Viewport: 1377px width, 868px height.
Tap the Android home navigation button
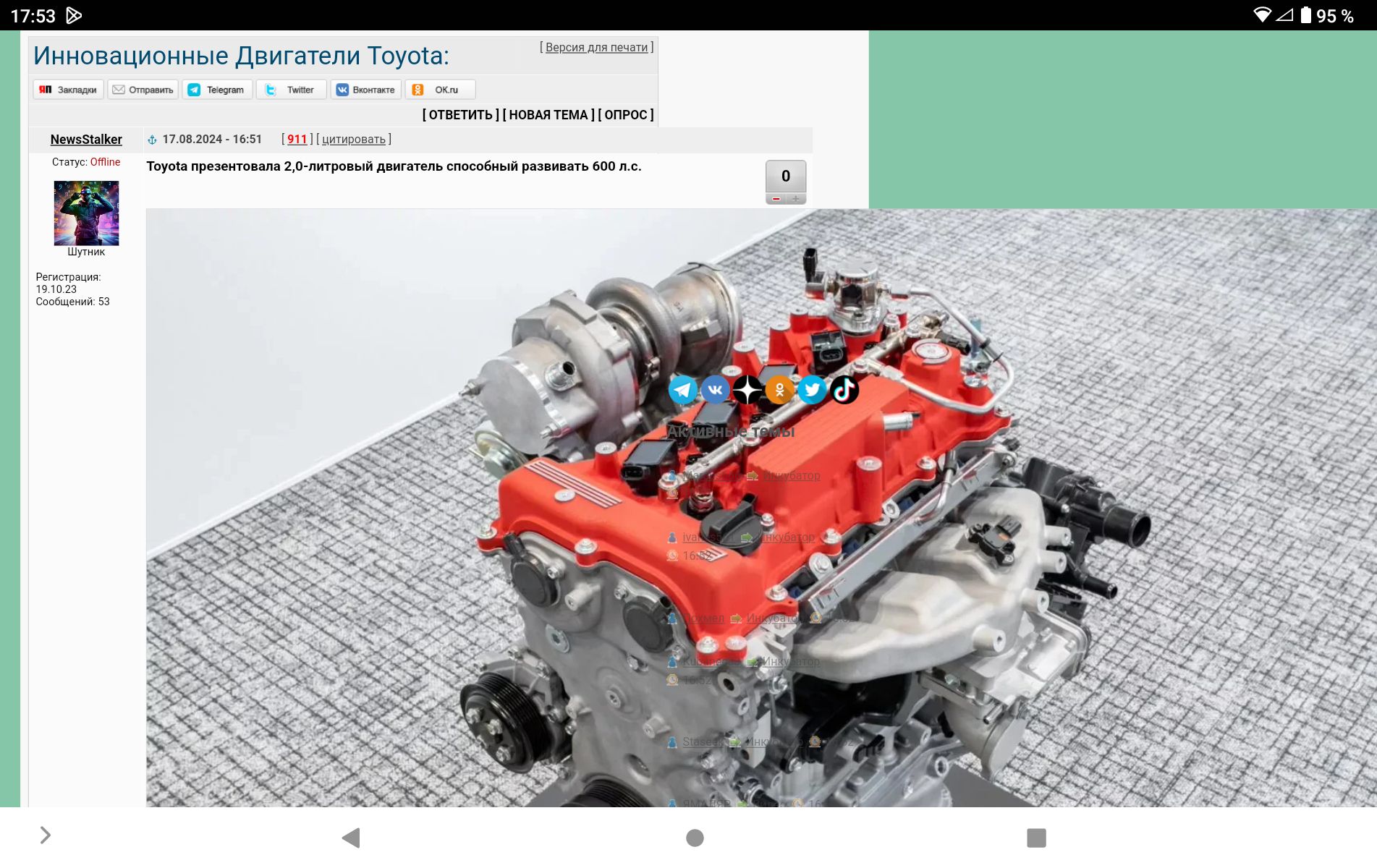click(x=695, y=838)
